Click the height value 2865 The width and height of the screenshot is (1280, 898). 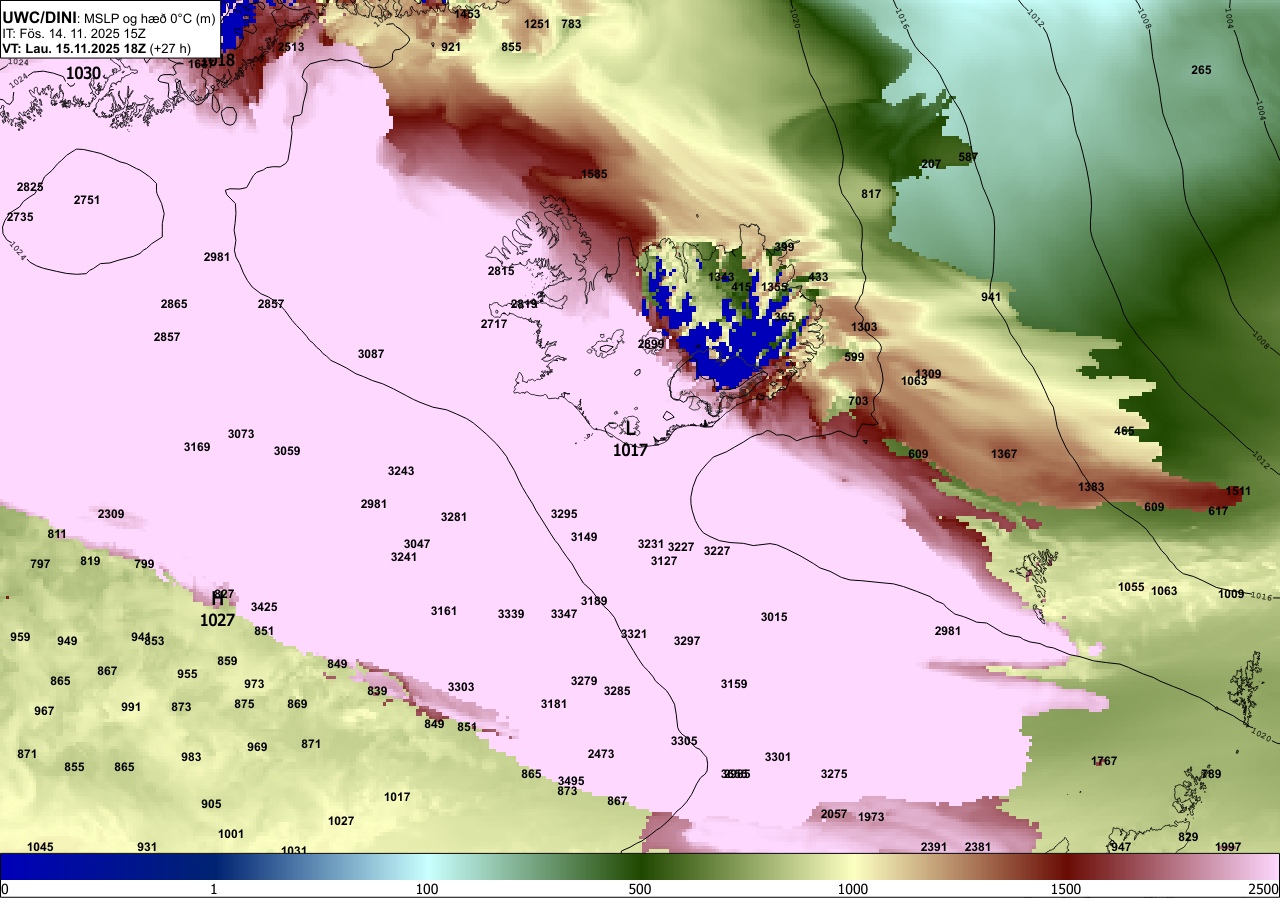[x=174, y=304]
